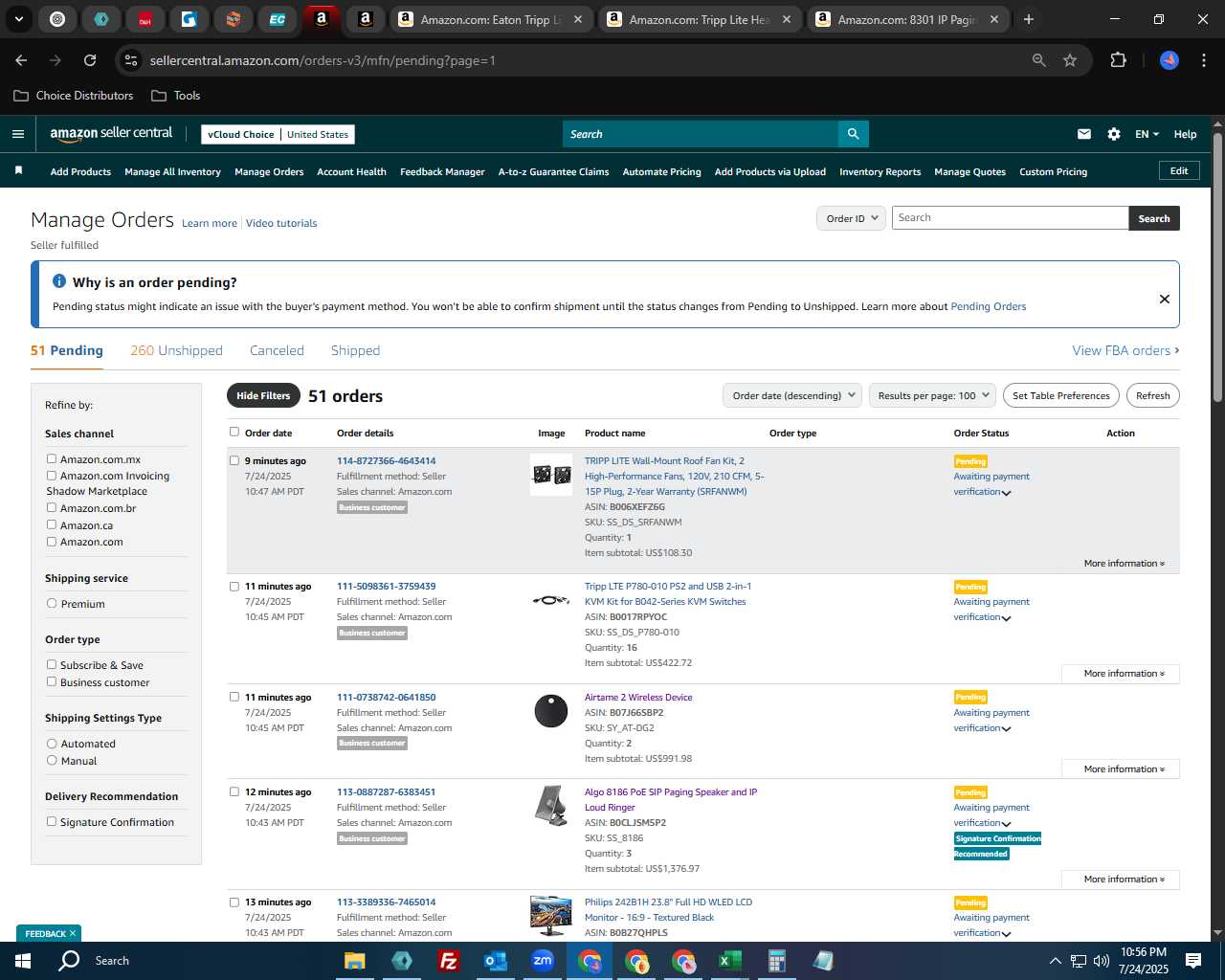The image size is (1225, 980).
Task: Expand More information for KVM Kit order
Action: tap(1121, 674)
